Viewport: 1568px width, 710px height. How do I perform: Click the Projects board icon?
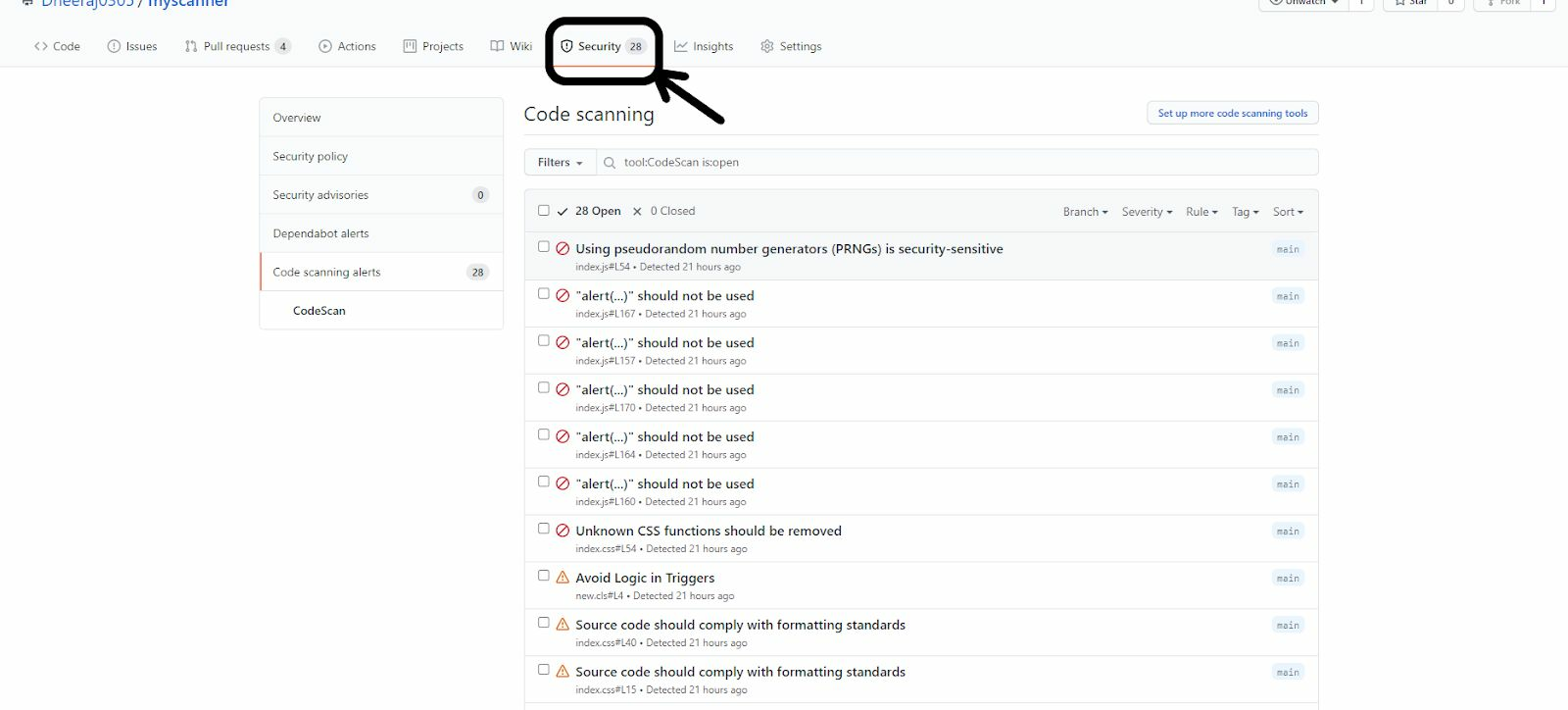pos(410,46)
